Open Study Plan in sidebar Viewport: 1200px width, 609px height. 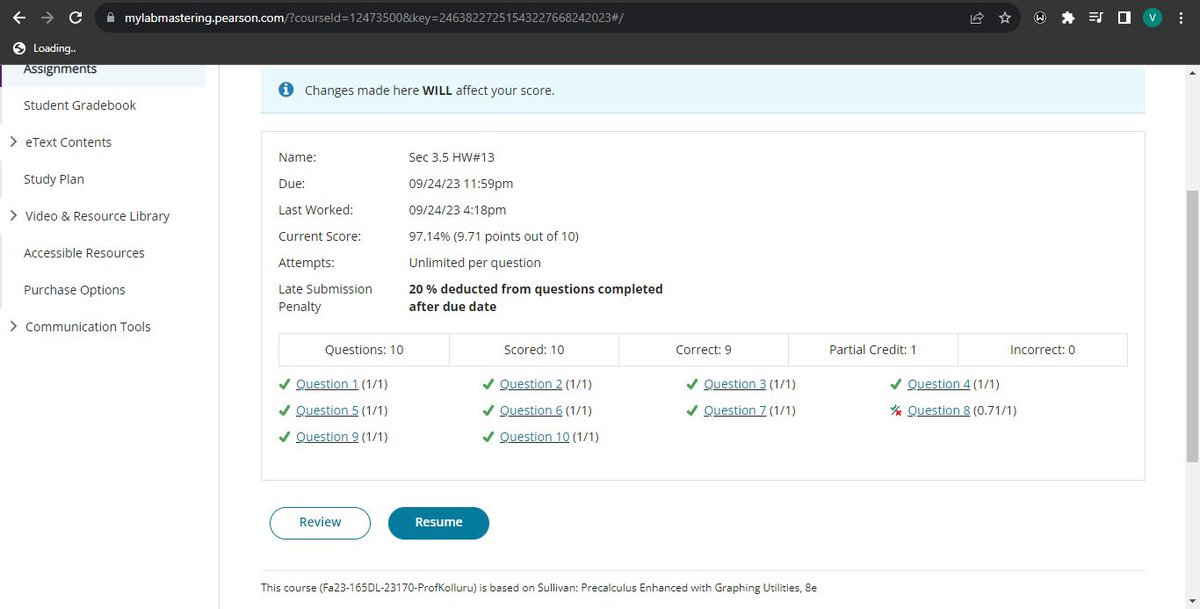click(x=54, y=179)
